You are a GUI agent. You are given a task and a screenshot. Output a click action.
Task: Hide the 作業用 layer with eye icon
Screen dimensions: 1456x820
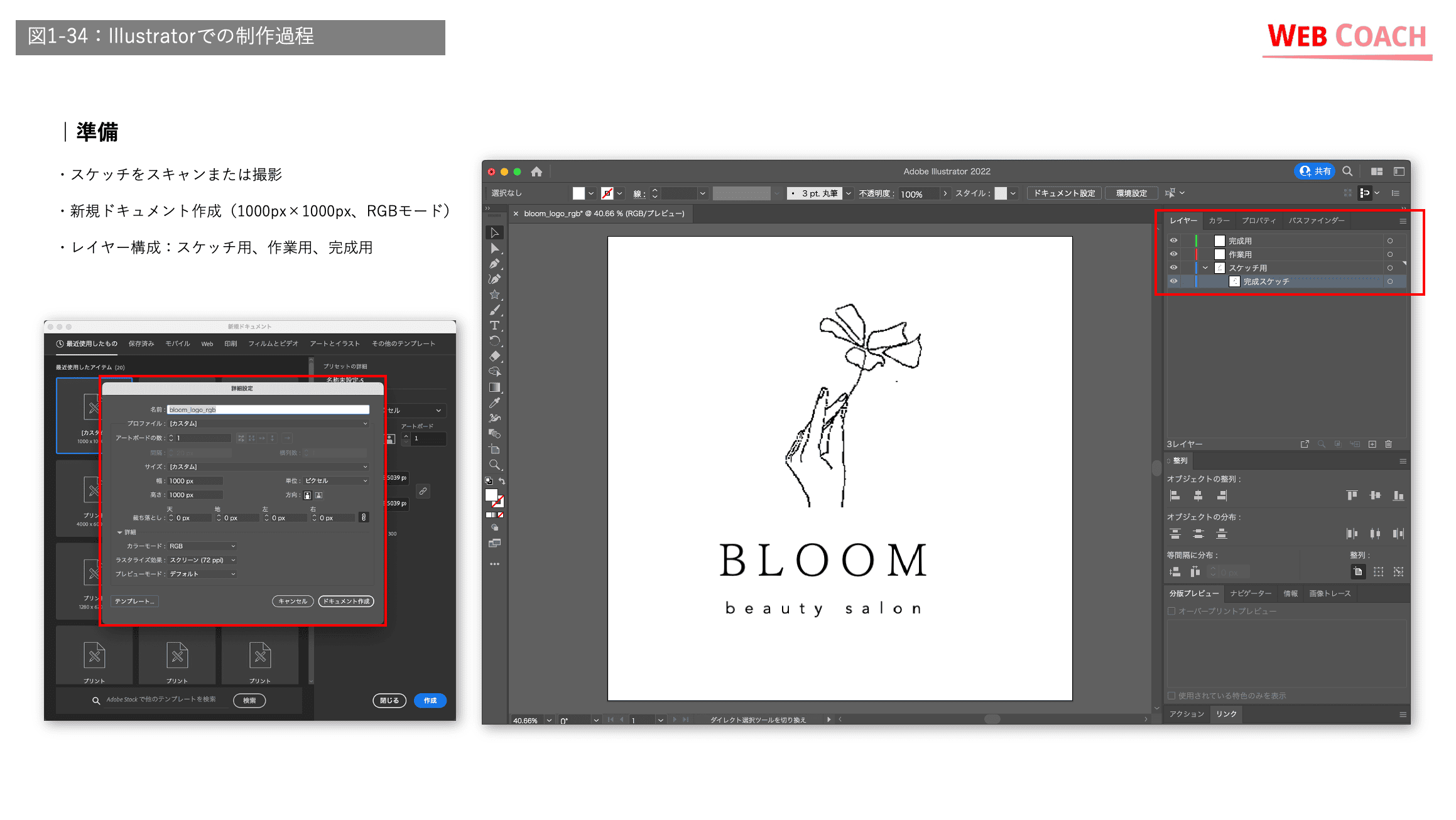(x=1173, y=254)
